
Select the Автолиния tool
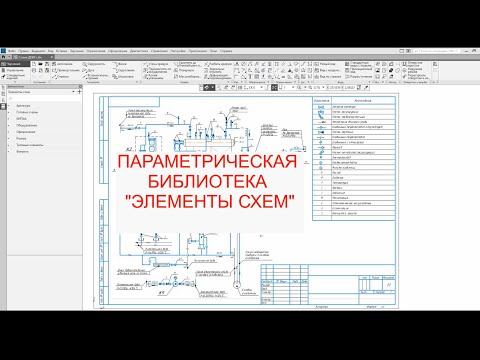63,64
